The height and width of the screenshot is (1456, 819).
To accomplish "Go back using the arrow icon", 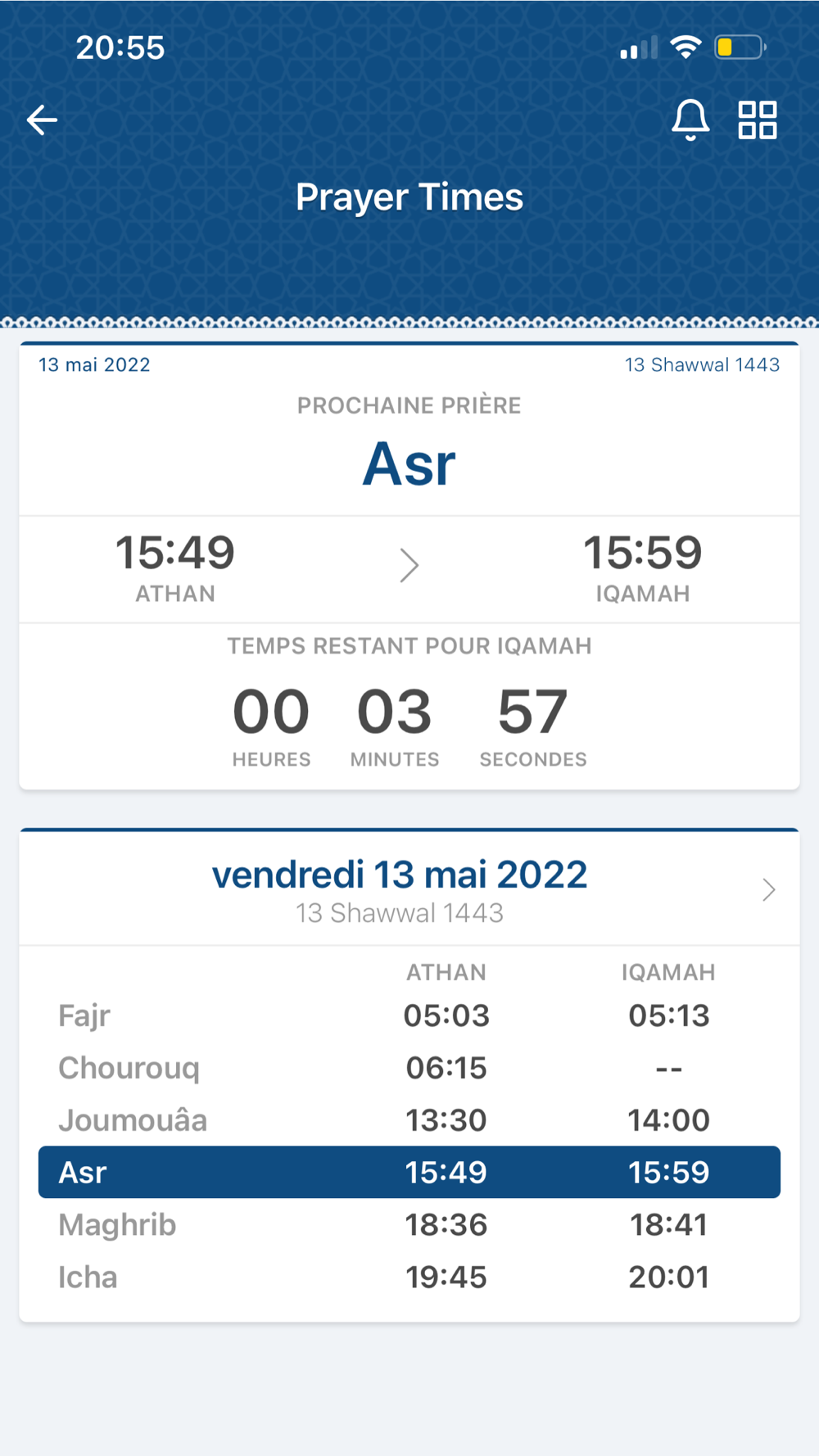I will click(42, 120).
